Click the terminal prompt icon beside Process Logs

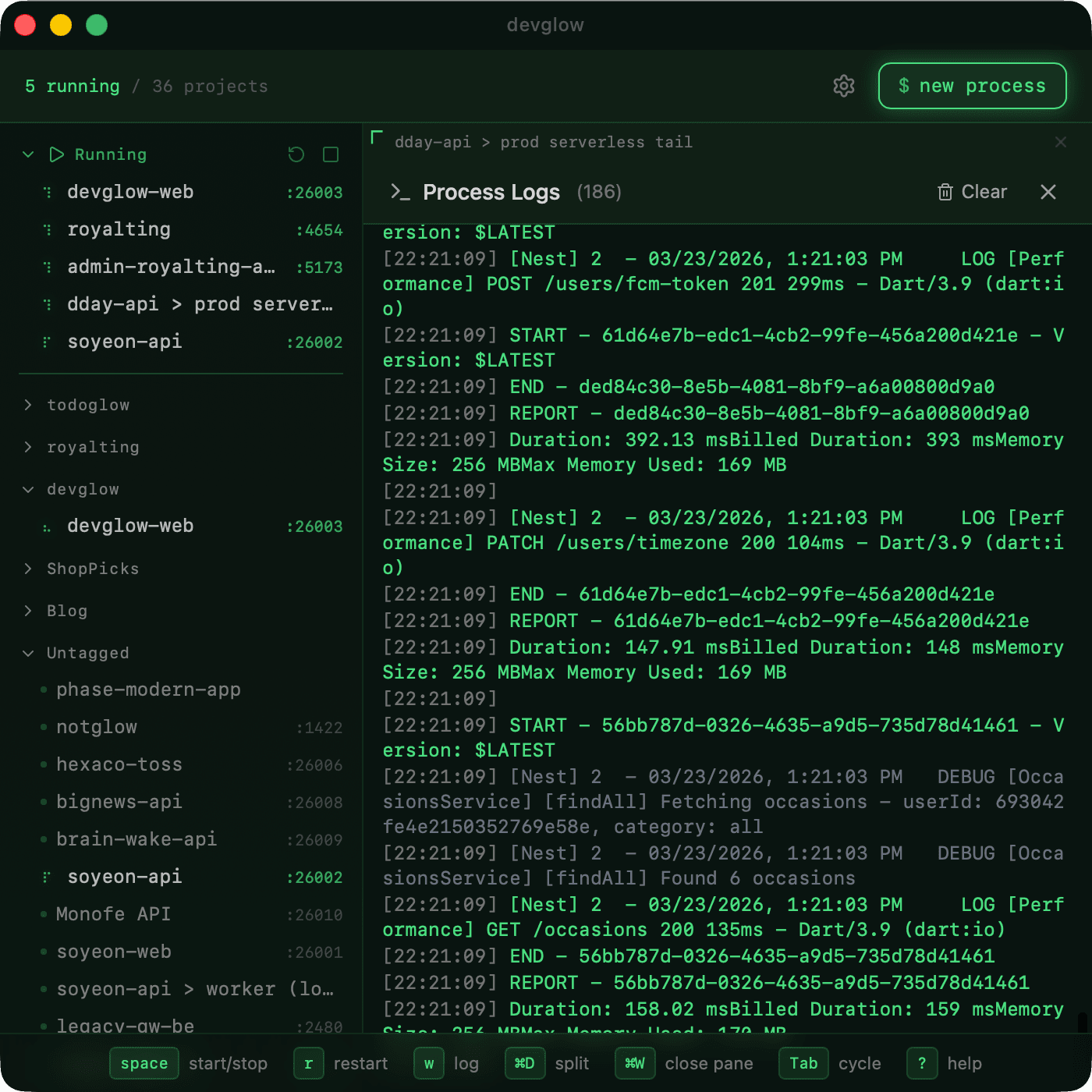pyautogui.click(x=402, y=192)
